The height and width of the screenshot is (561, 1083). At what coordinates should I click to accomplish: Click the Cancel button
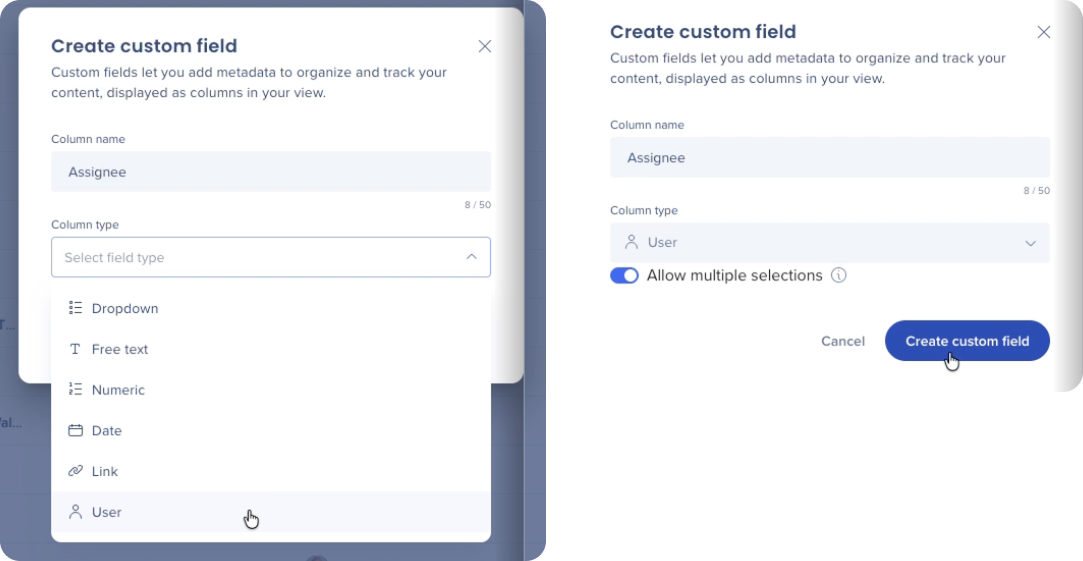click(843, 341)
